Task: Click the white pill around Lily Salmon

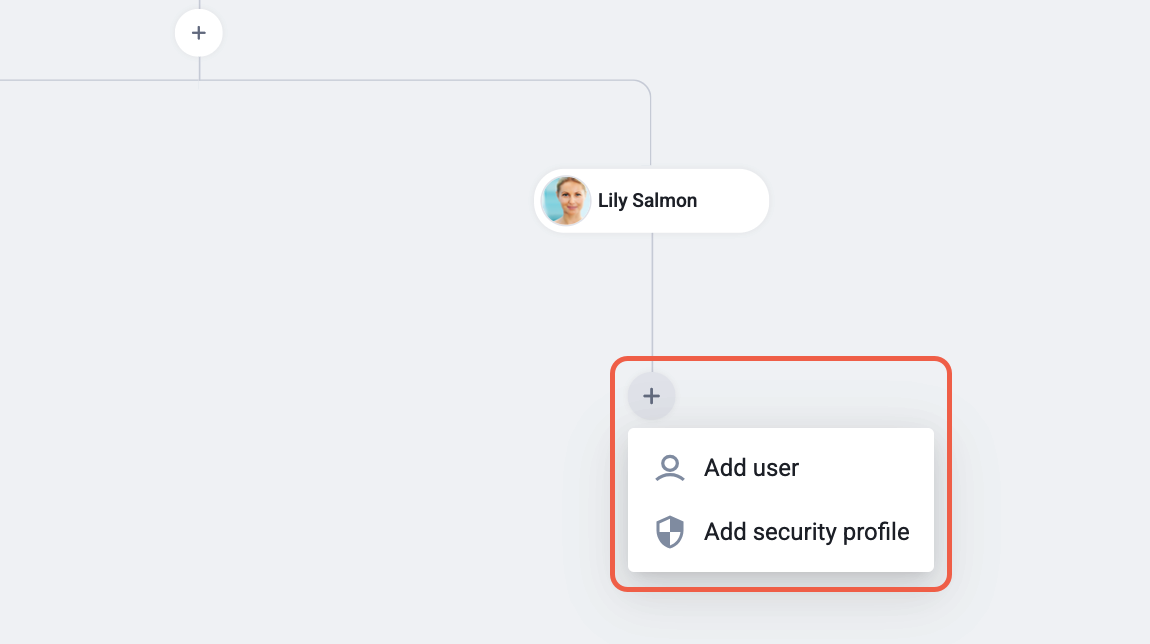Action: (651, 201)
